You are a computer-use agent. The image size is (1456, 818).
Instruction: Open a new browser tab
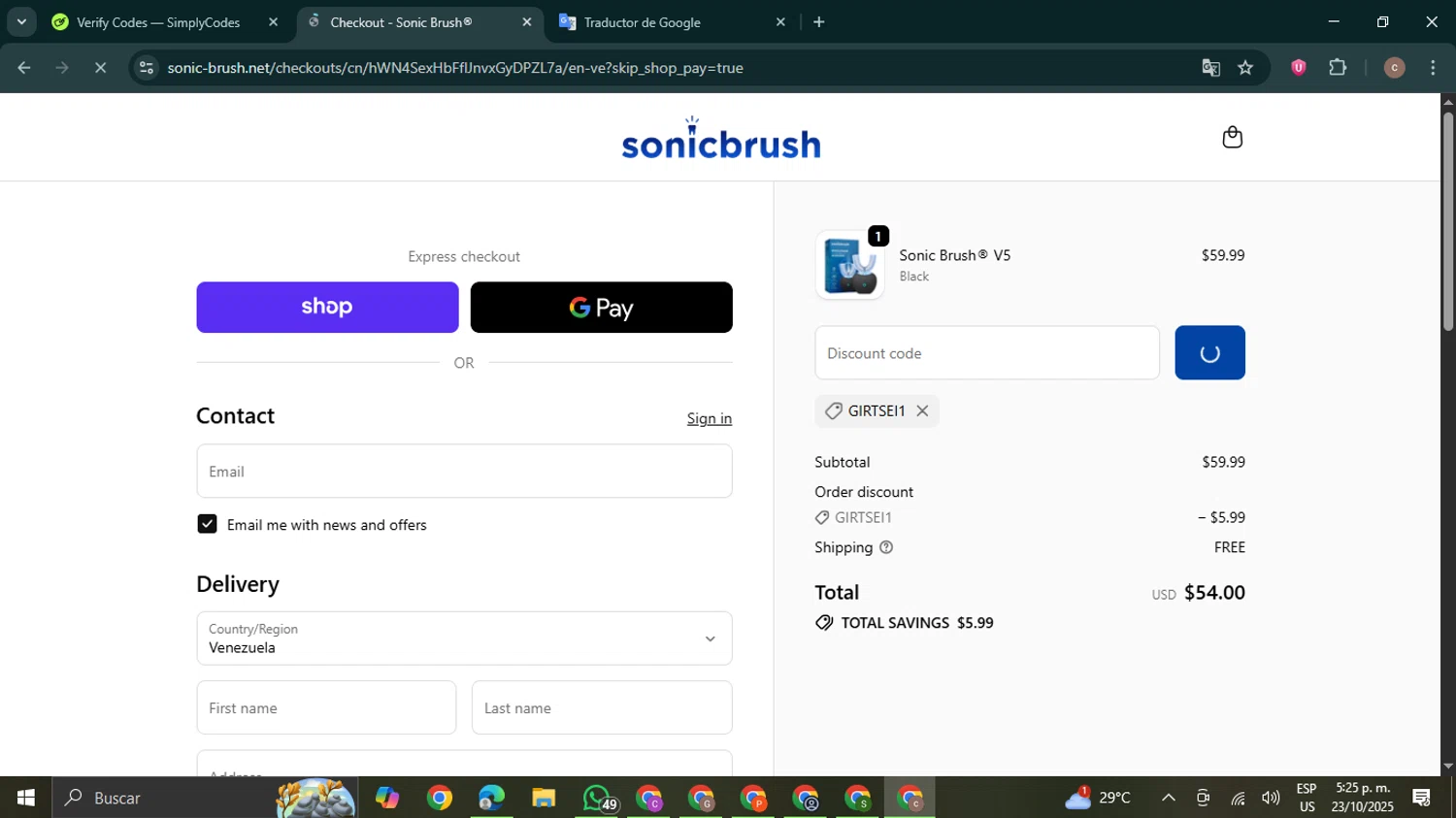(819, 21)
